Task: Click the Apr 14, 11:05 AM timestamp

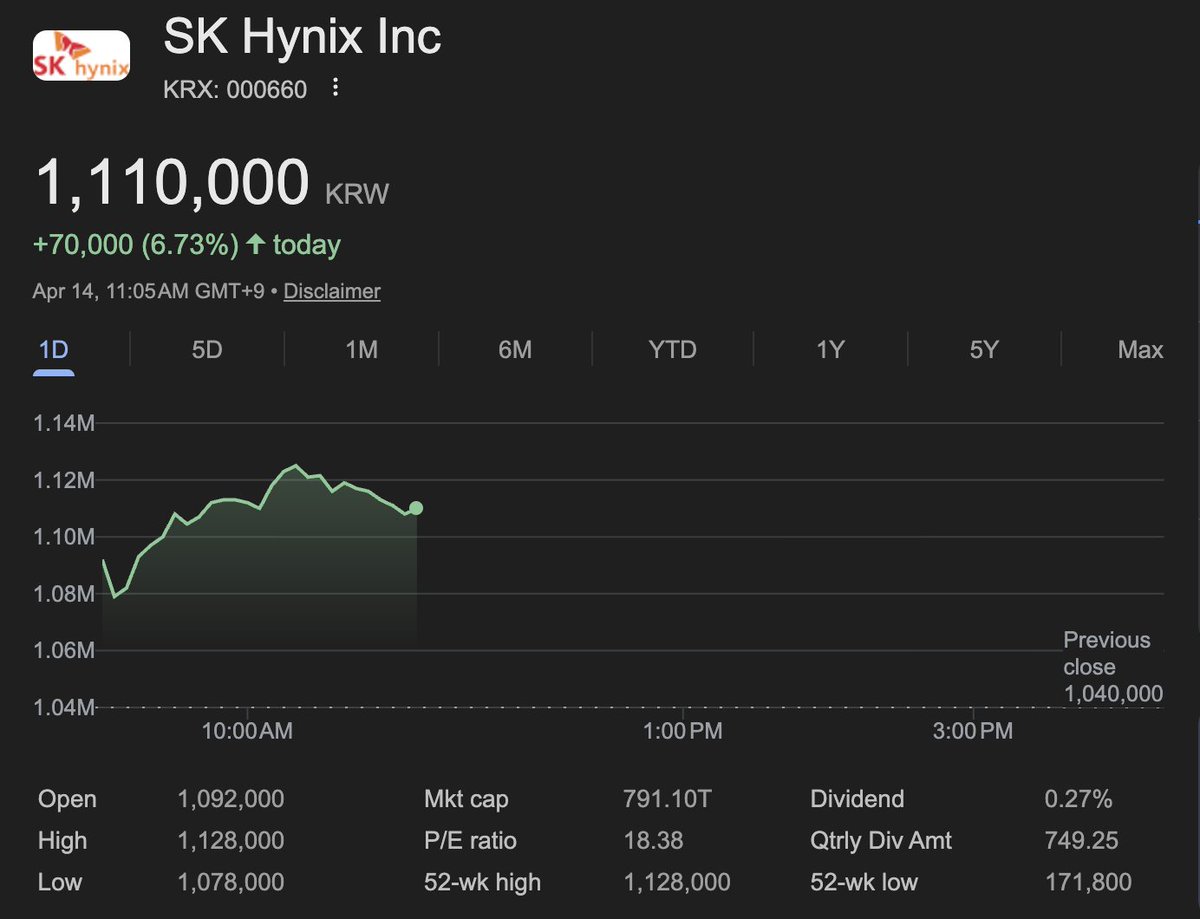Action: point(149,291)
